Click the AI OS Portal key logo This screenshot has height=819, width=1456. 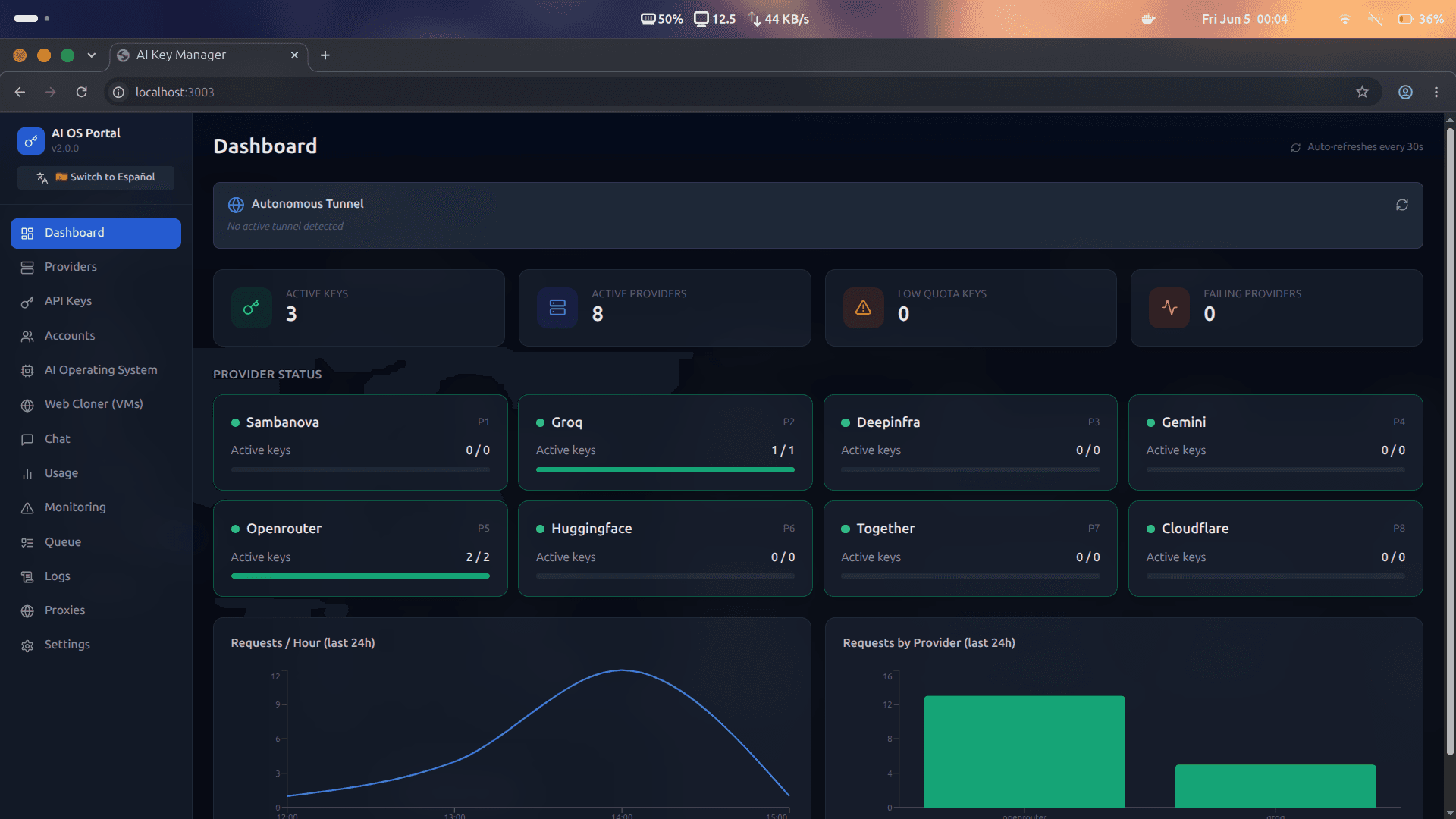31,140
